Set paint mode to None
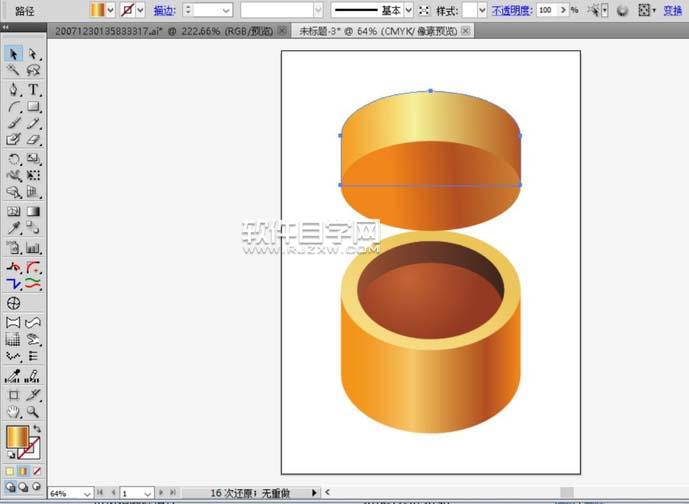This screenshot has width=689, height=504. [x=38, y=470]
